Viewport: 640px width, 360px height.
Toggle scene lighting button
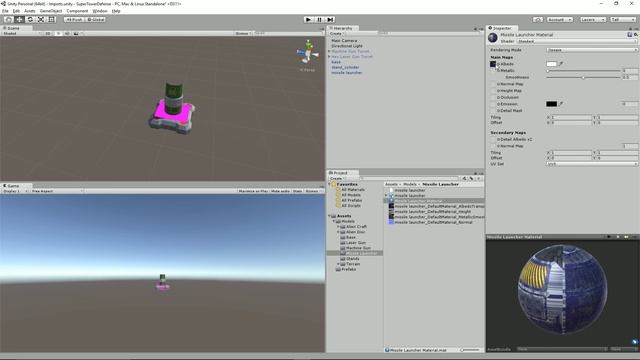58,33
